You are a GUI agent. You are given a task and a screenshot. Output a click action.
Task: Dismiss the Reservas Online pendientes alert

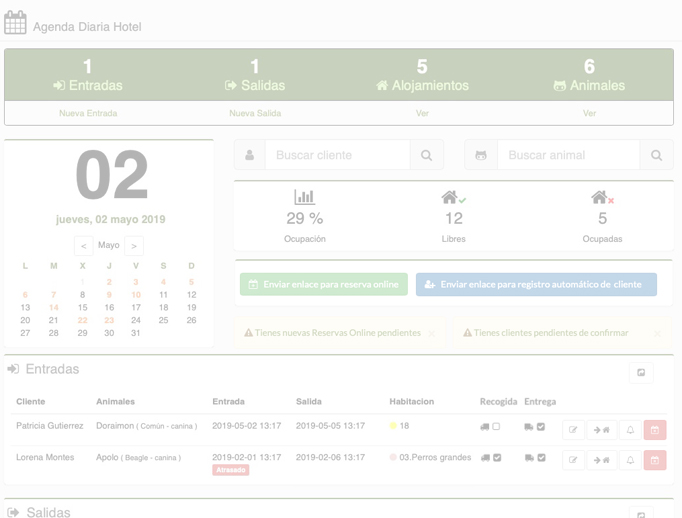click(431, 334)
